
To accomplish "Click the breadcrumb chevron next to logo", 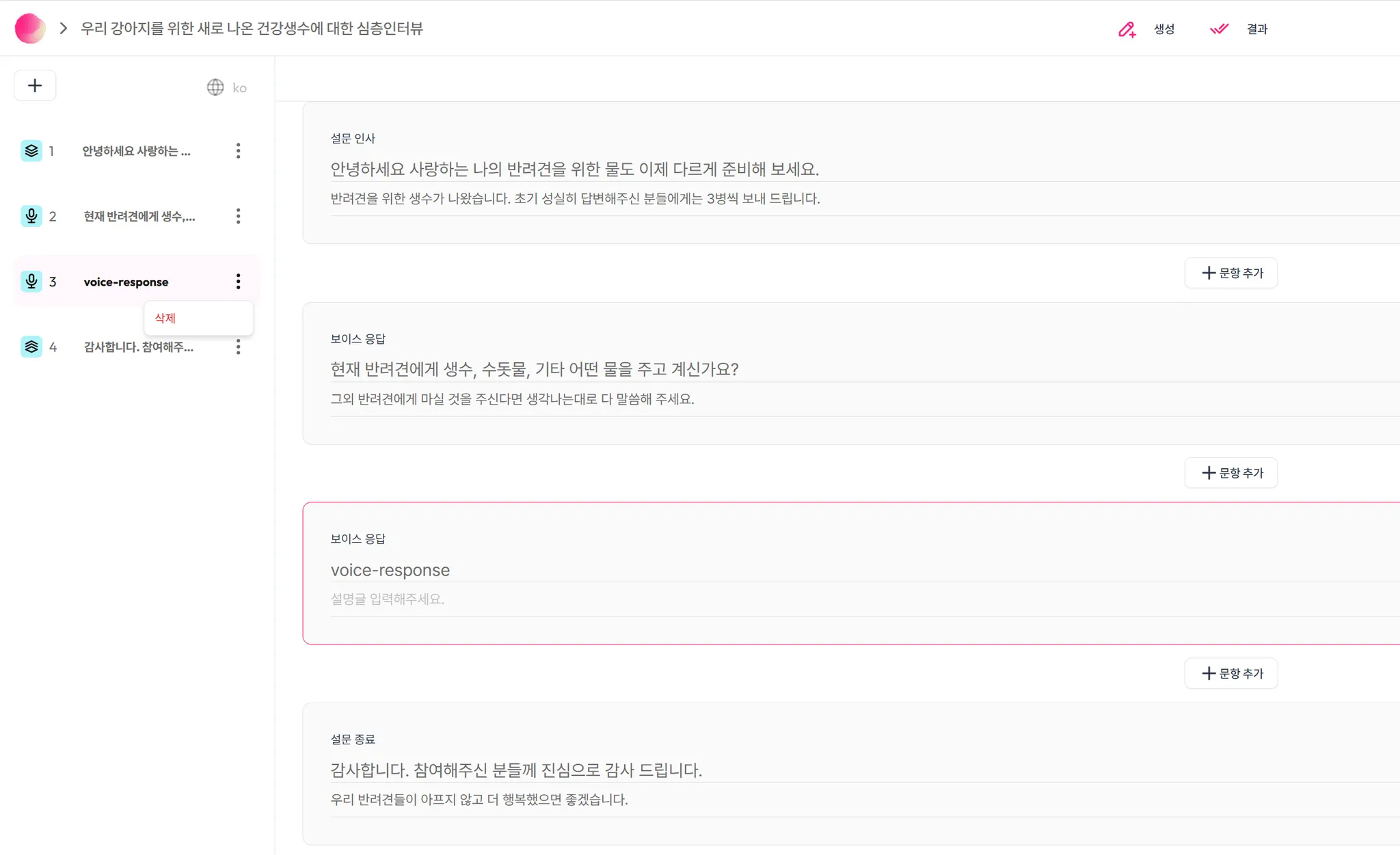I will click(64, 29).
